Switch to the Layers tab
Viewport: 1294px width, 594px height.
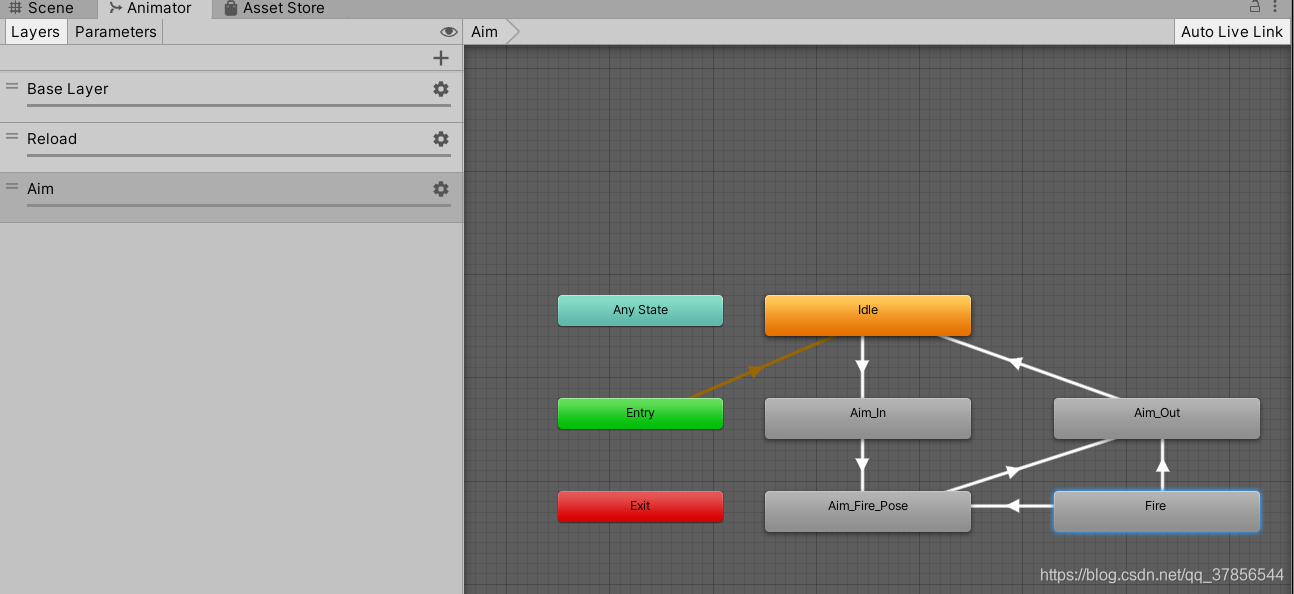tap(36, 32)
